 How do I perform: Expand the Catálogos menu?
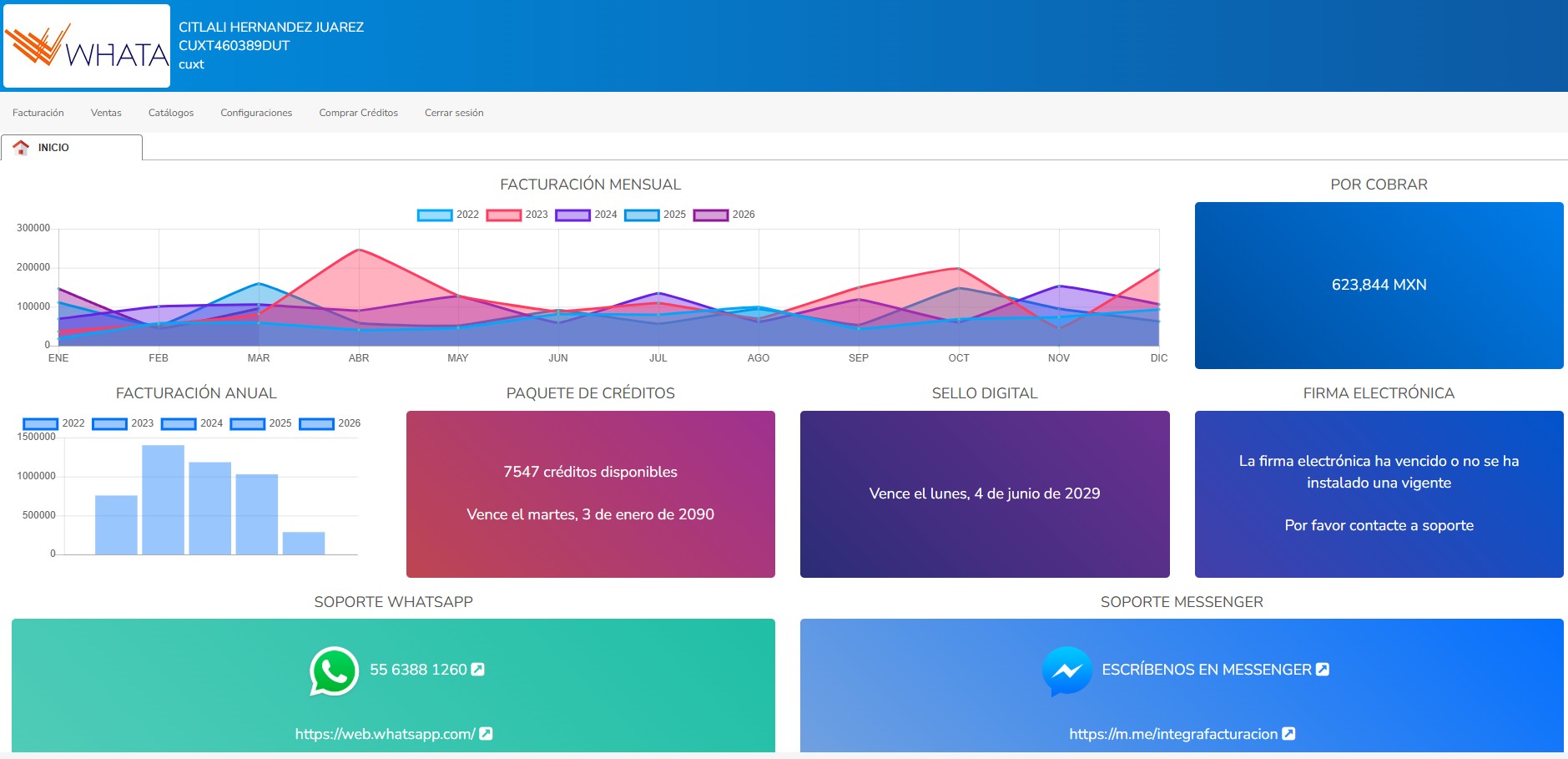[x=171, y=113]
